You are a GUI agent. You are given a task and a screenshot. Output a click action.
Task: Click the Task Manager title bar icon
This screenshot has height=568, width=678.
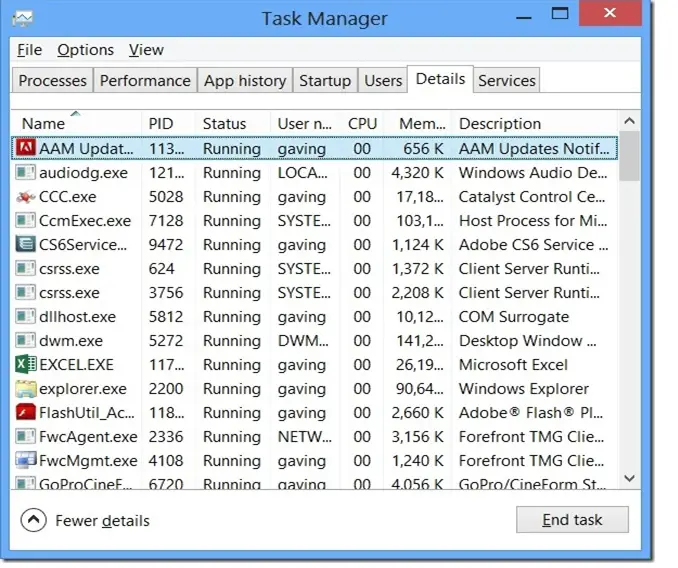click(x=23, y=18)
